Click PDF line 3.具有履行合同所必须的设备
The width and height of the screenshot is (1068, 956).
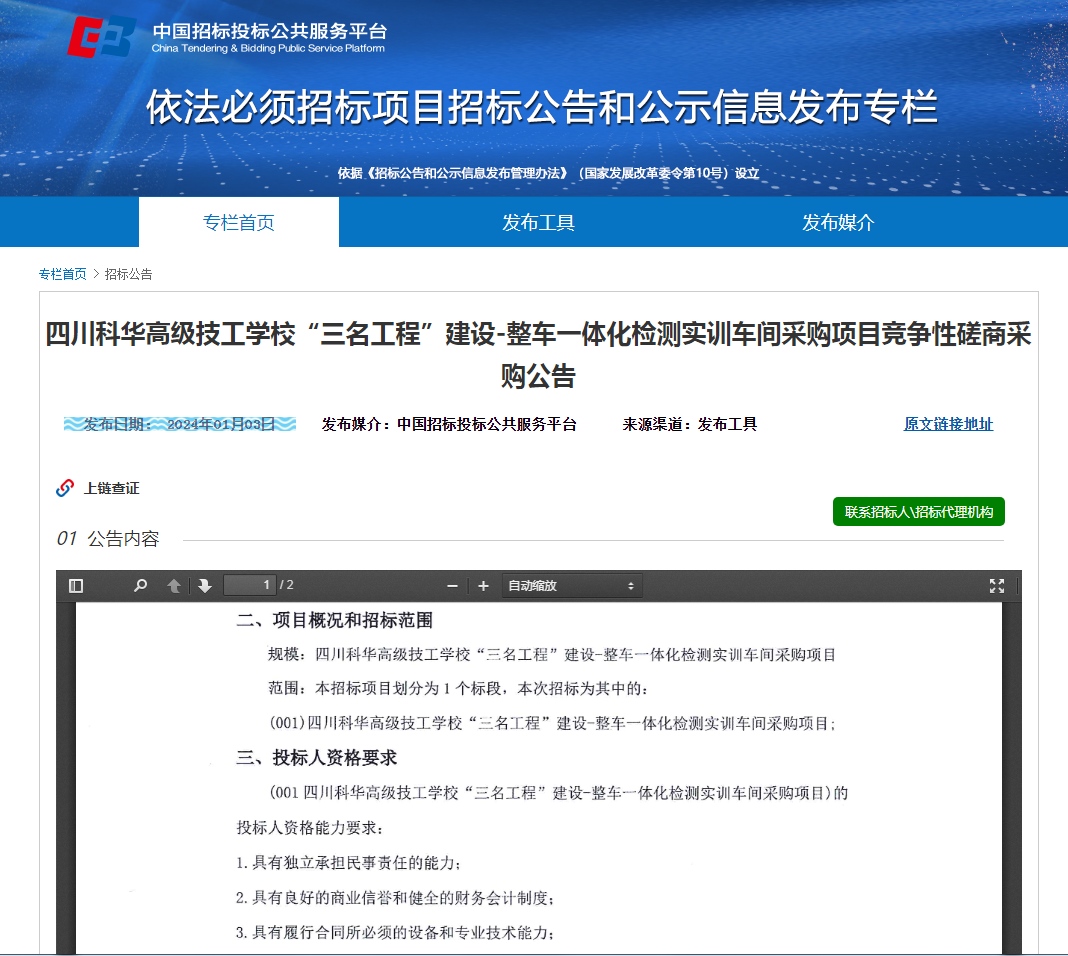click(x=395, y=933)
